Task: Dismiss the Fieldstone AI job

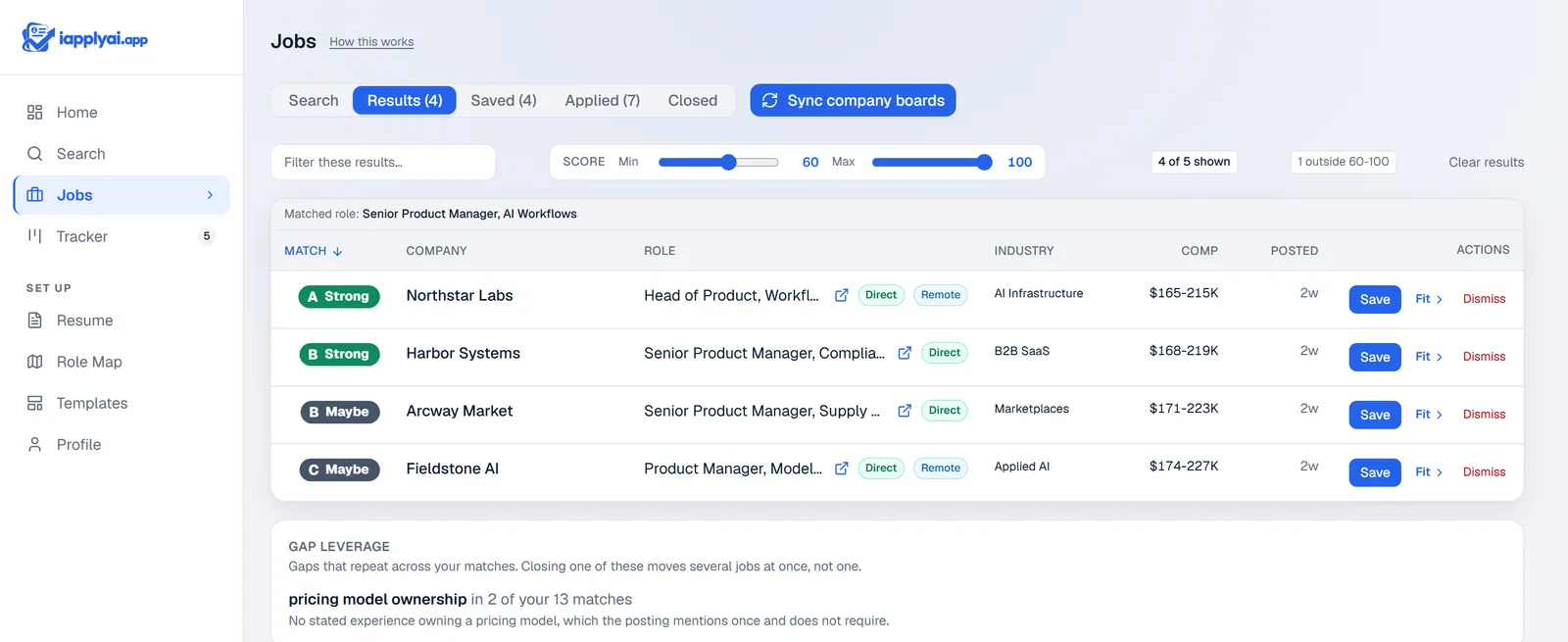Action: pyautogui.click(x=1484, y=472)
